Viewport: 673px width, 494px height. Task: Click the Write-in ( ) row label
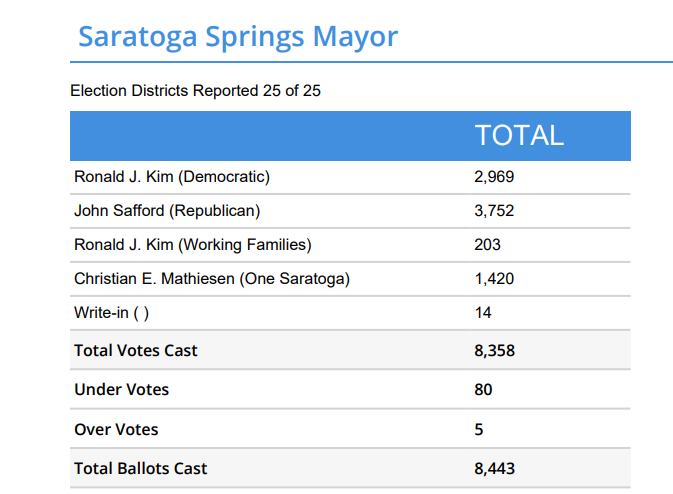tap(112, 313)
